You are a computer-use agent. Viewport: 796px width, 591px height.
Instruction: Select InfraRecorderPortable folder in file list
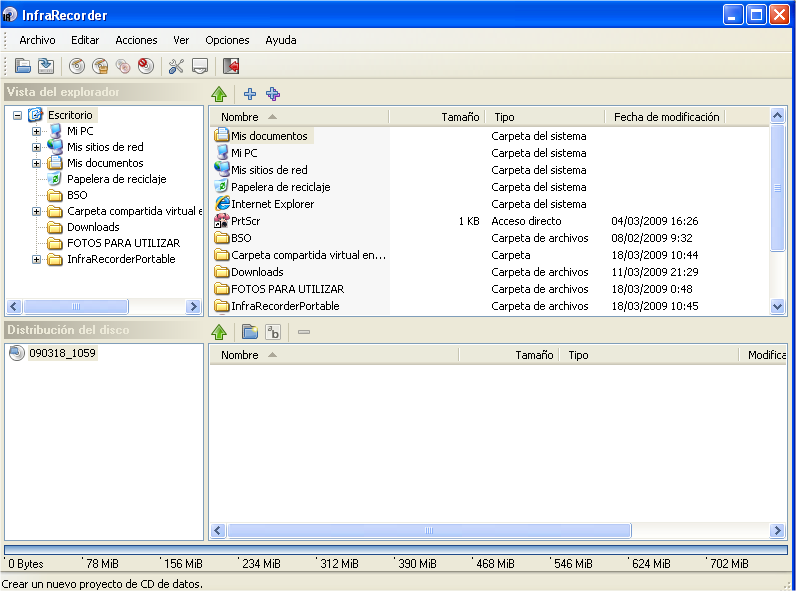tap(277, 306)
